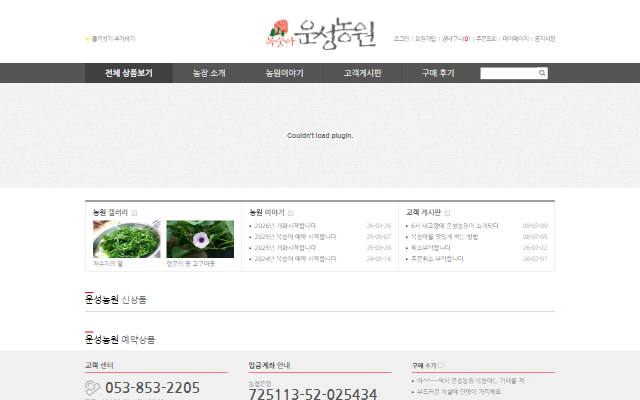Open the second review under 구매 후기 in the footer
Image resolution: width=640 pixels, height=400 pixels.
click(458, 392)
